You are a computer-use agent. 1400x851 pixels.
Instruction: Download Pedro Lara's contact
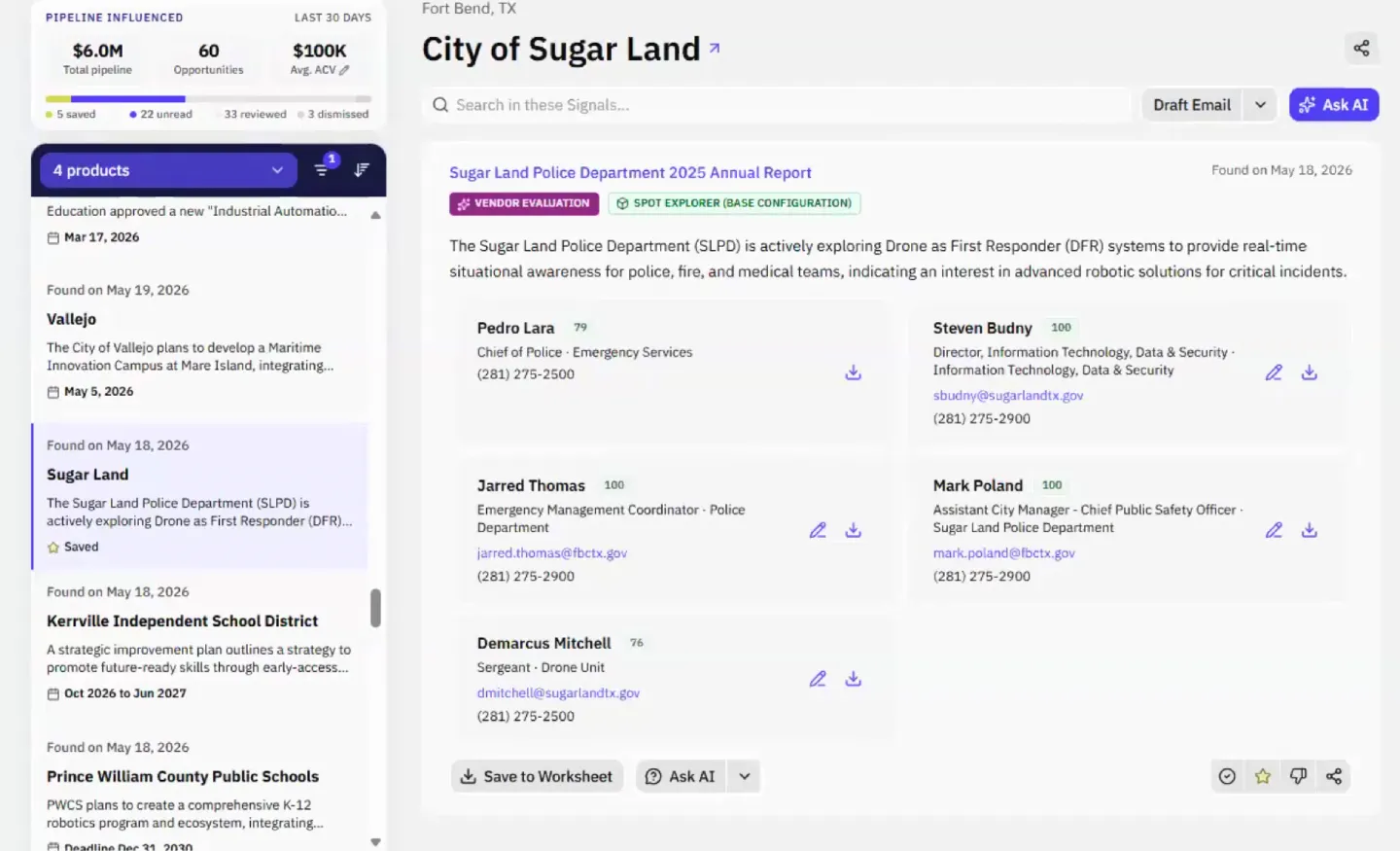[853, 372]
